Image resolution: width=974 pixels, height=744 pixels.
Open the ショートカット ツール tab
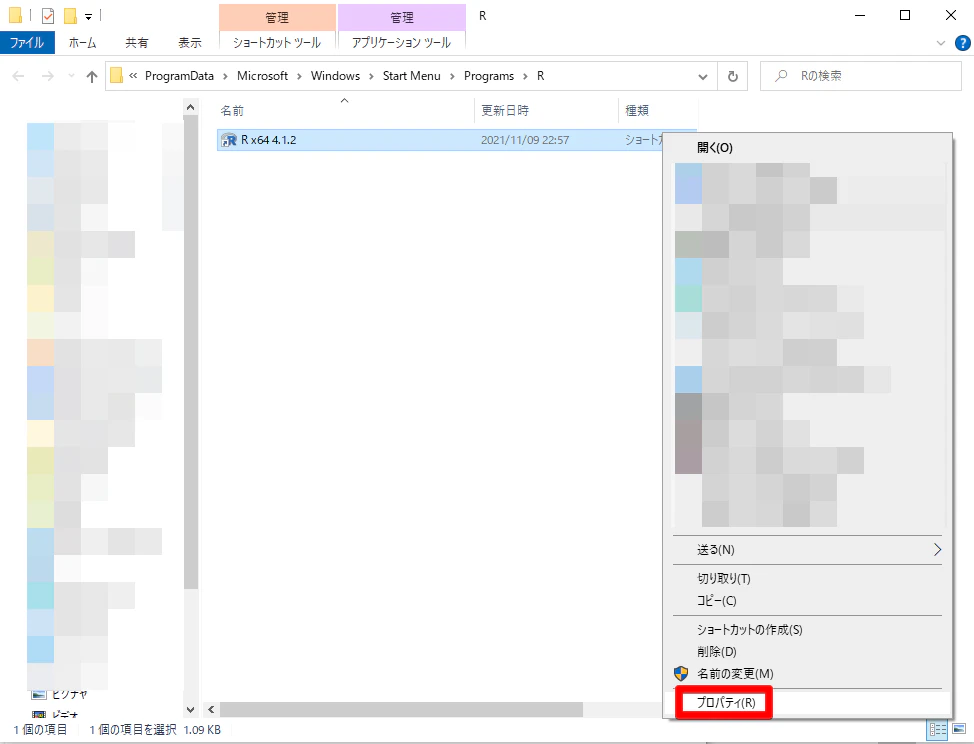(x=277, y=42)
